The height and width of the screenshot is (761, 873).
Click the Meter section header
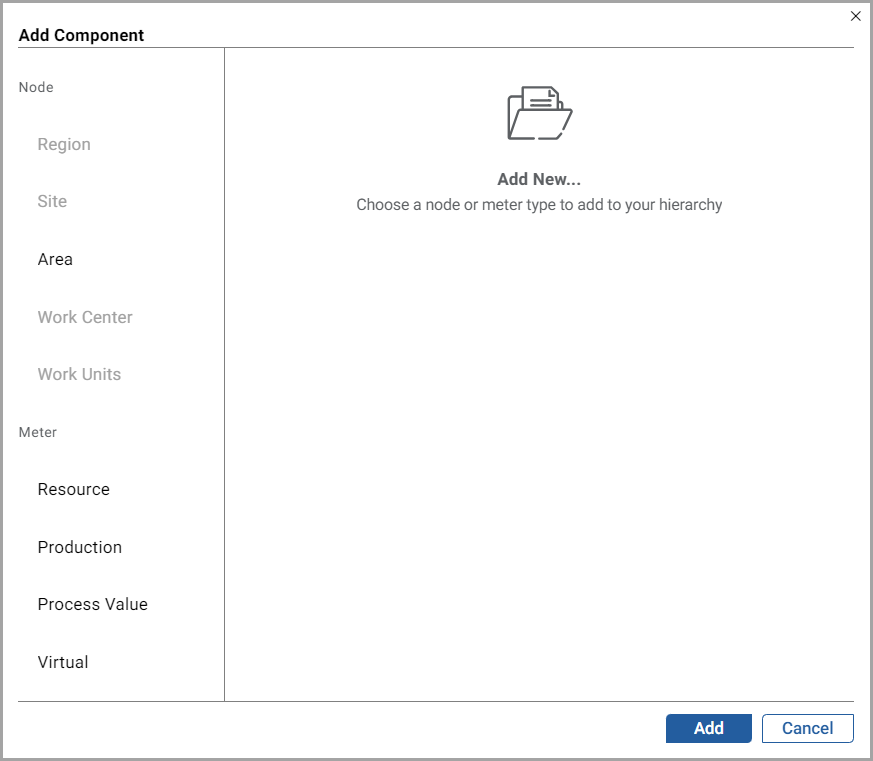coord(38,432)
